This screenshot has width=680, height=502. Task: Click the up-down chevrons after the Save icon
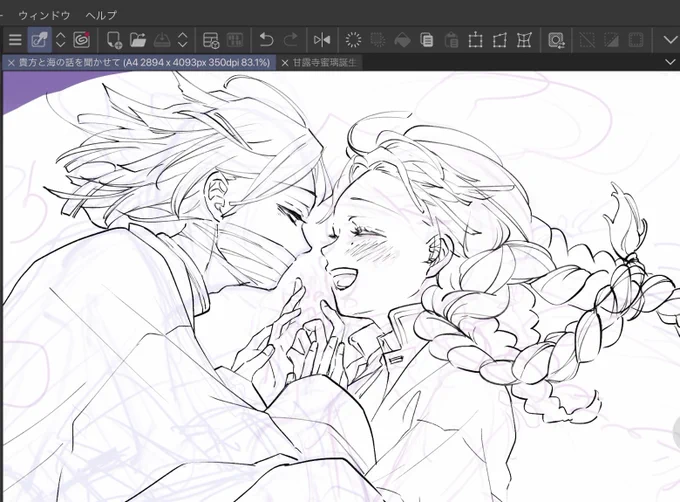[x=183, y=40]
